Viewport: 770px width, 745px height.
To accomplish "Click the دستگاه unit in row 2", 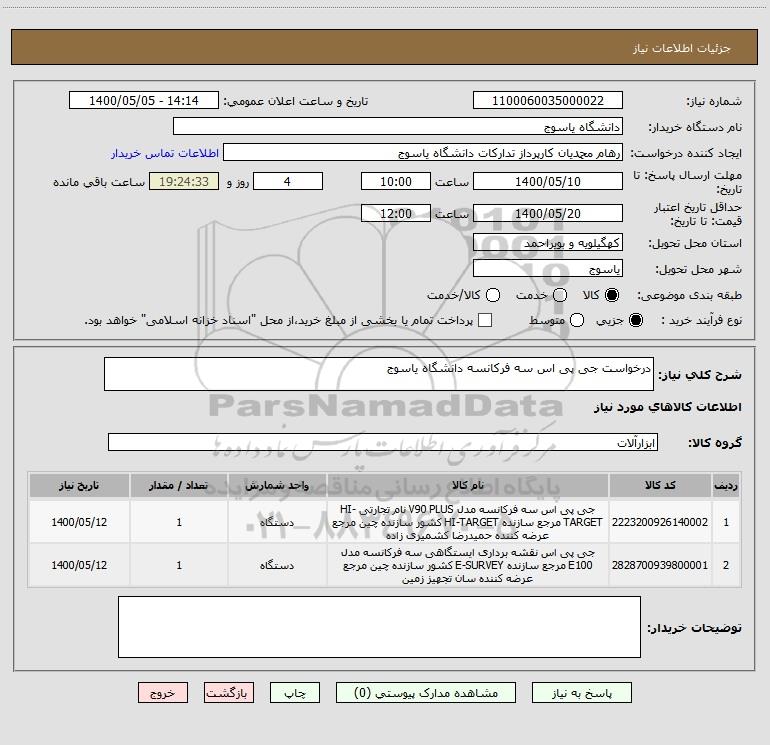I will pyautogui.click(x=277, y=565).
